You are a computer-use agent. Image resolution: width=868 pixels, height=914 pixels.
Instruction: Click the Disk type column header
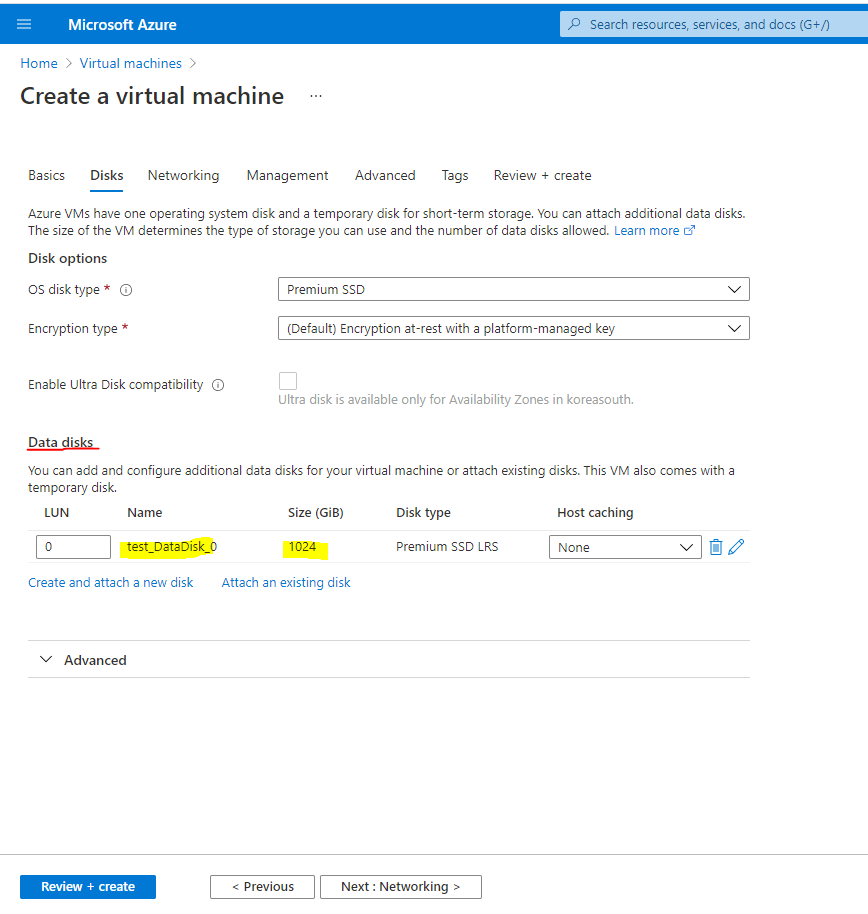tap(423, 512)
